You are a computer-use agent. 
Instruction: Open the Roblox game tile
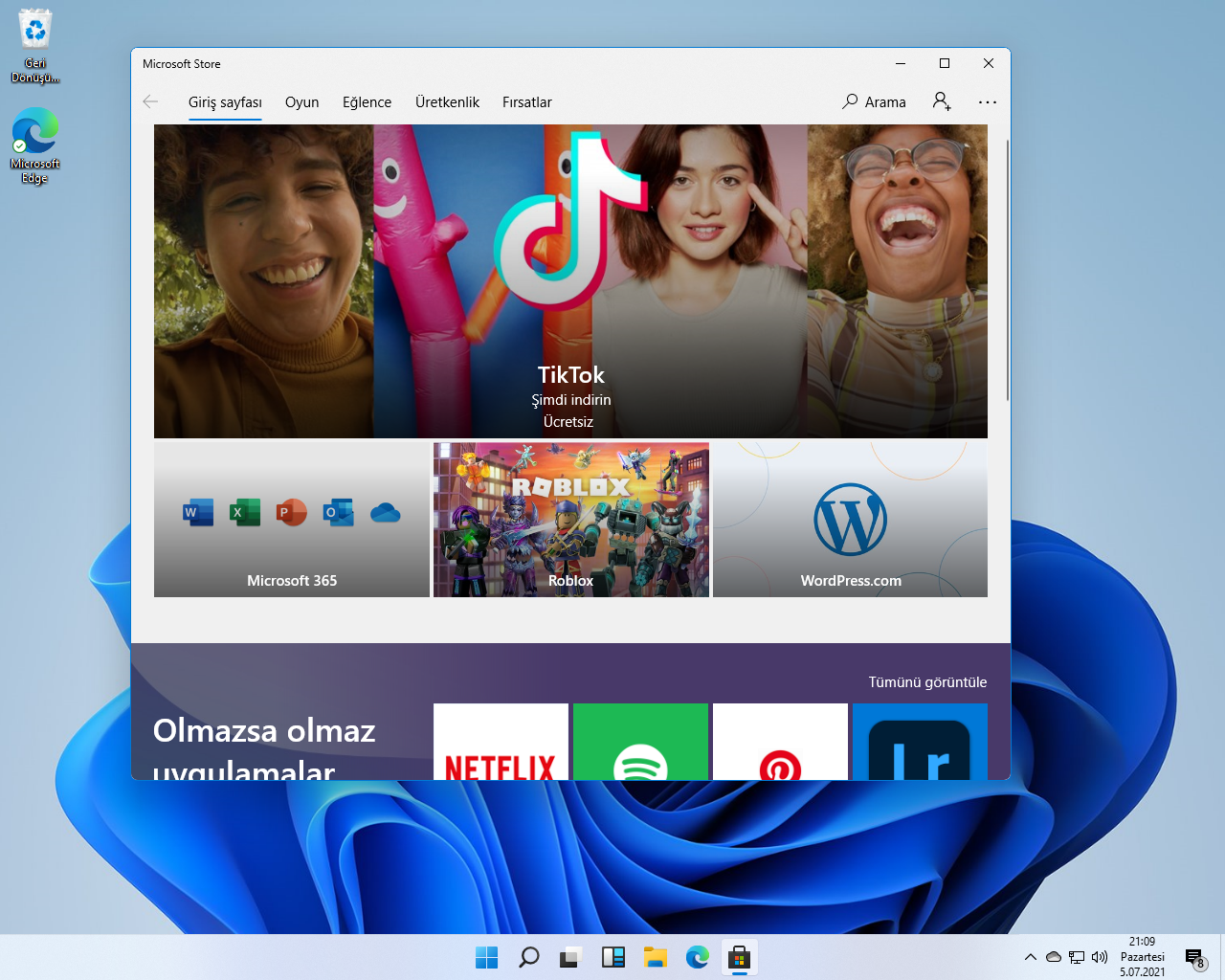(x=571, y=520)
